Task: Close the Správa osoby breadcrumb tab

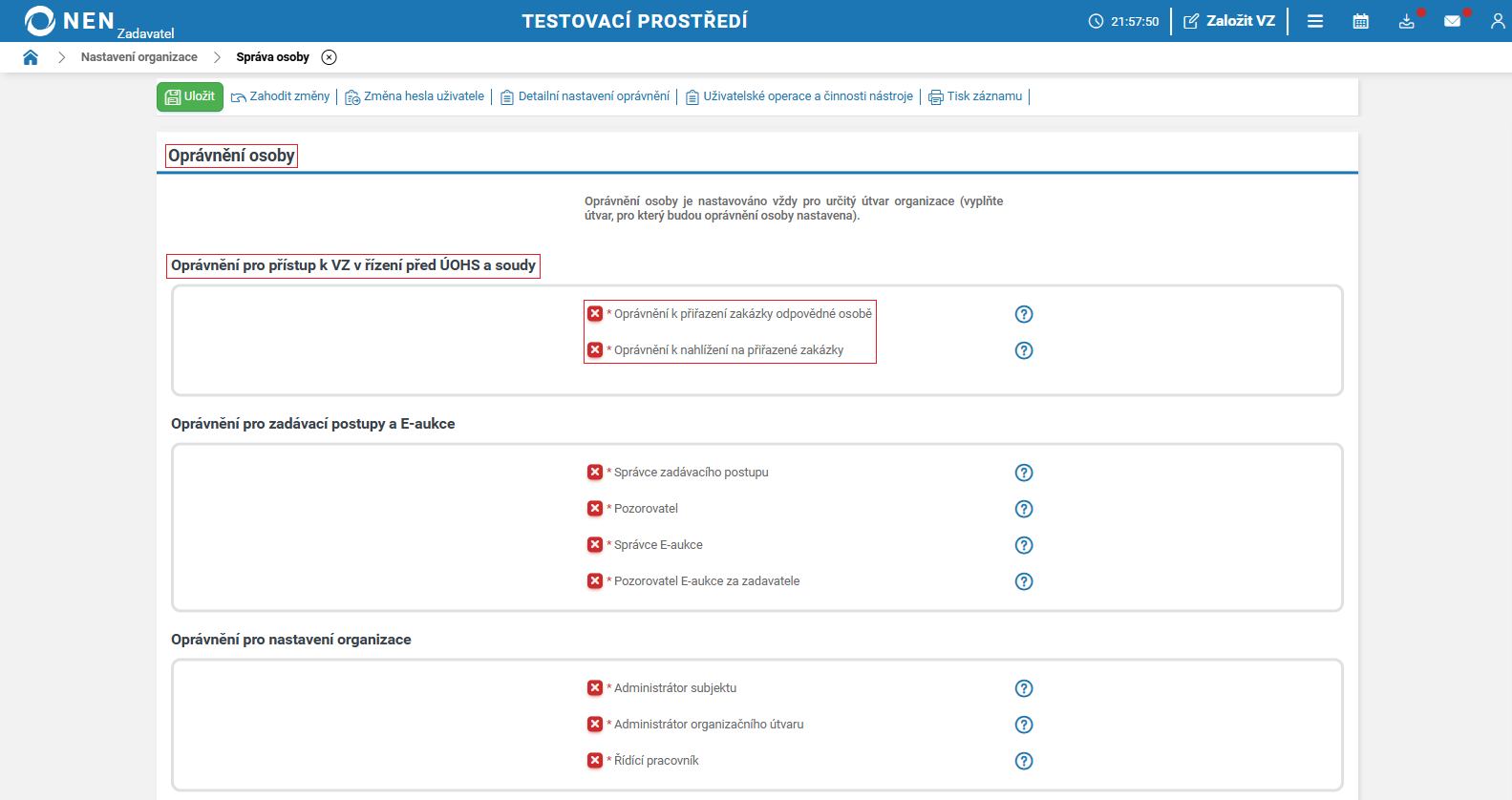Action: point(330,57)
